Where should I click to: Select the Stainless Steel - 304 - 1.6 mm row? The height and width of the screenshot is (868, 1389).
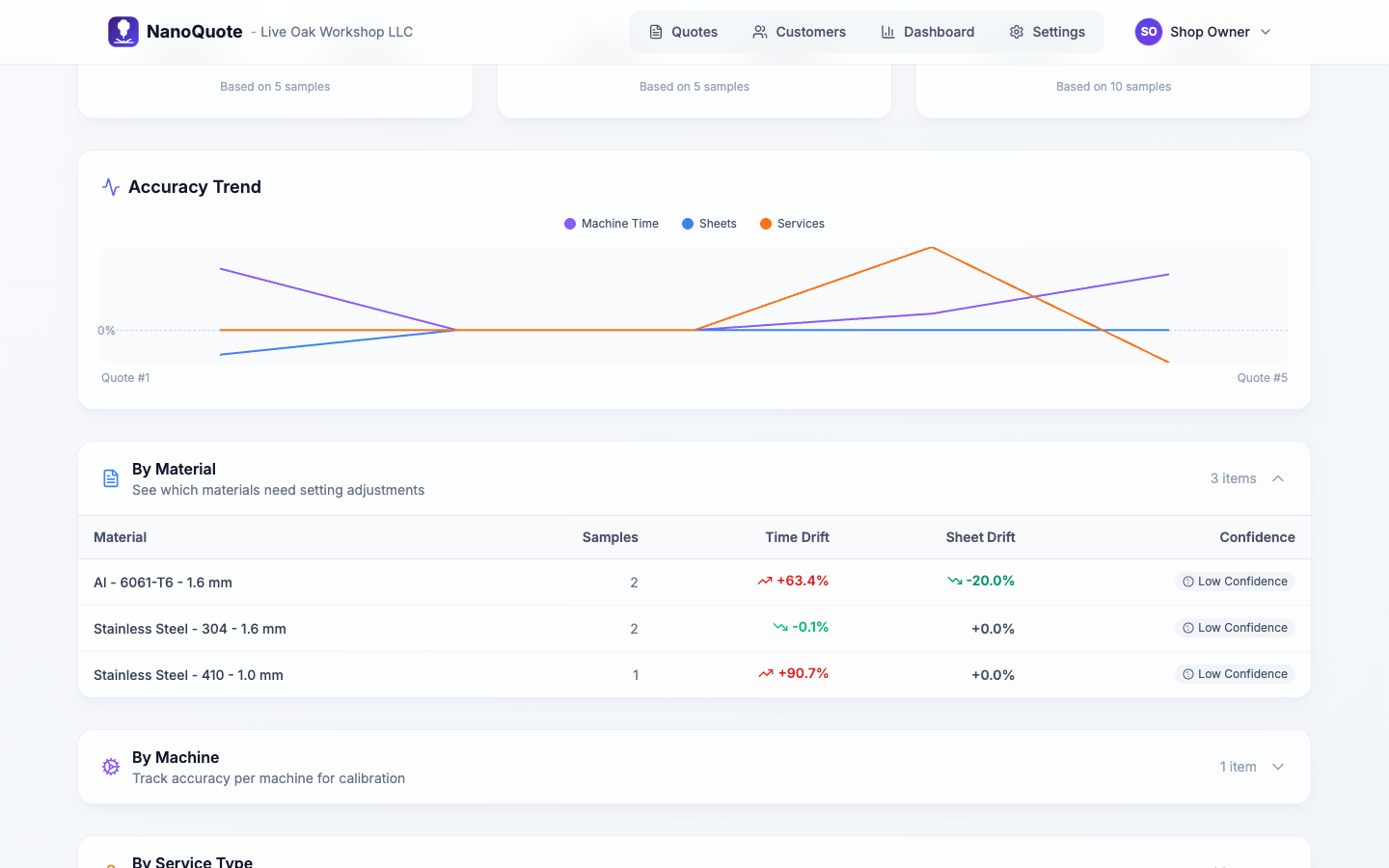190,629
